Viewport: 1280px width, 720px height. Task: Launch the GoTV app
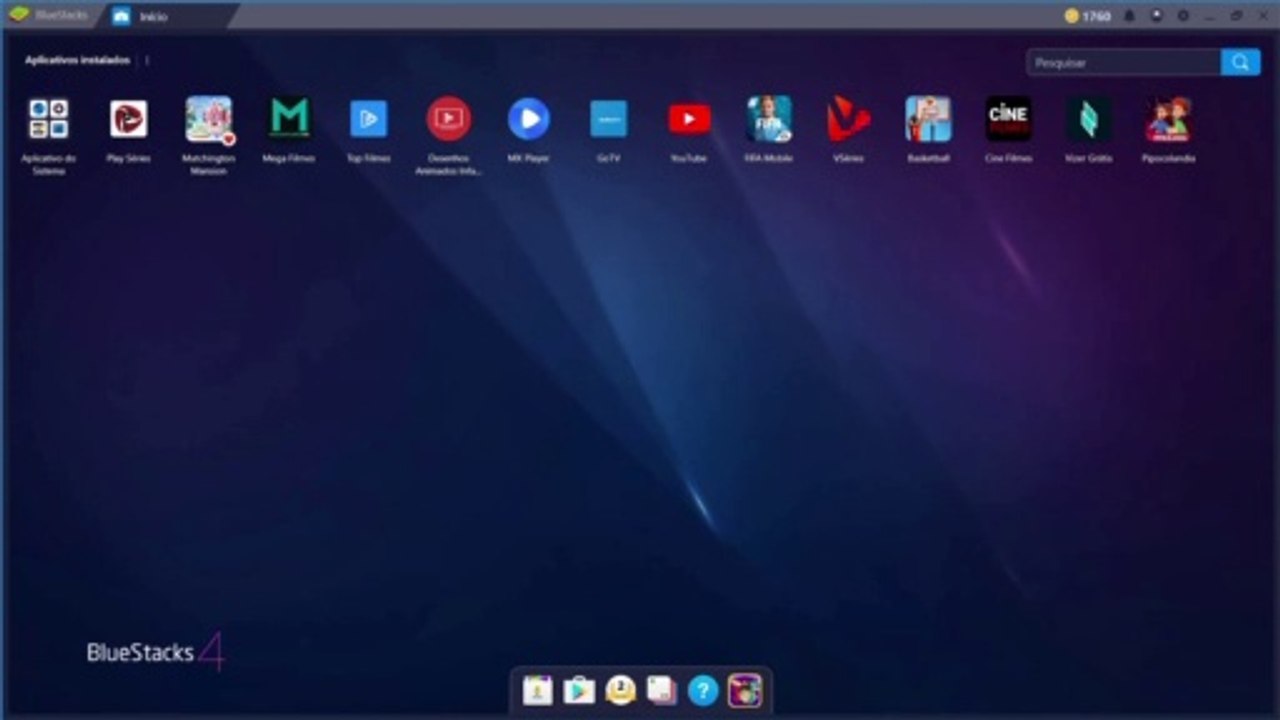click(x=609, y=119)
